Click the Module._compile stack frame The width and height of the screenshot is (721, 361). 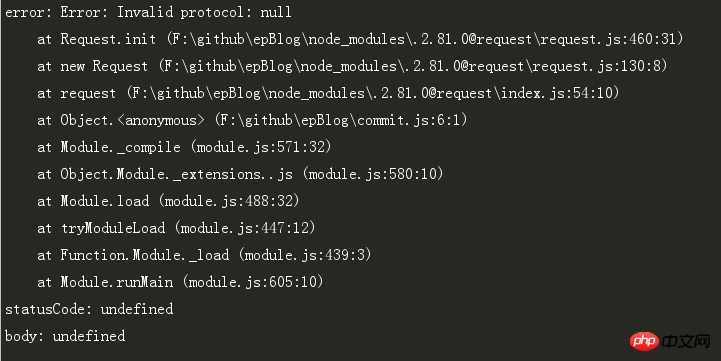pyautogui.click(x=120, y=147)
